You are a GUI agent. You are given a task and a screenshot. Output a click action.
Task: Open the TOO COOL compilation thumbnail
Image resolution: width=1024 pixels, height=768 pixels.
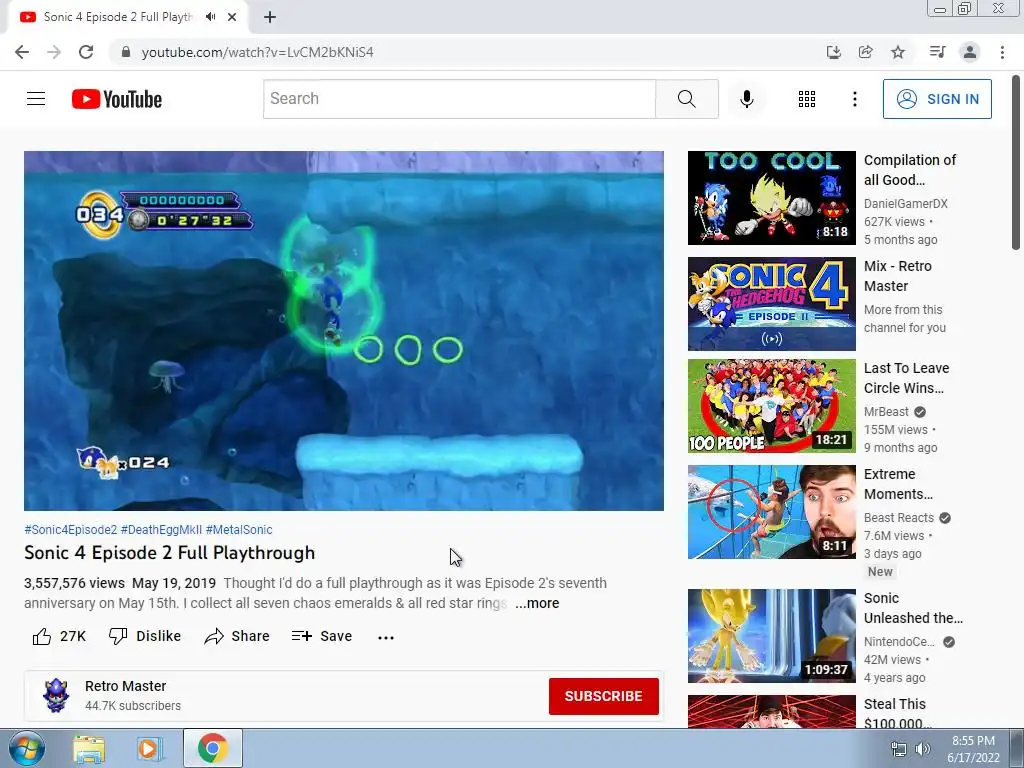[771, 198]
